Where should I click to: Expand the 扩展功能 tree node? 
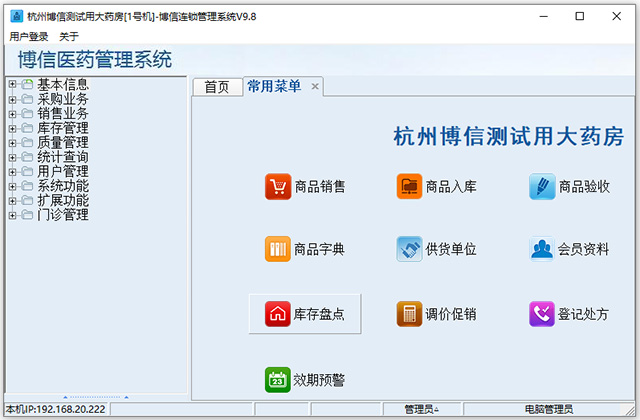(x=13, y=200)
